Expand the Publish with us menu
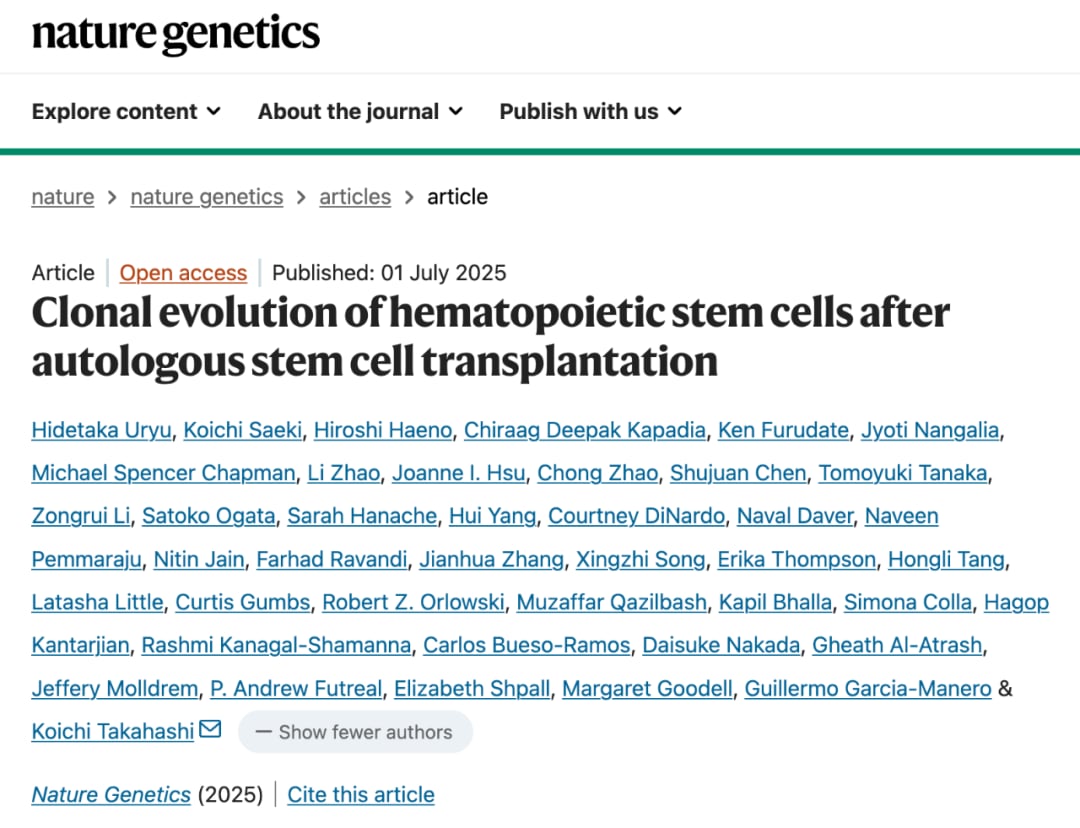The width and height of the screenshot is (1080, 828). coord(590,111)
